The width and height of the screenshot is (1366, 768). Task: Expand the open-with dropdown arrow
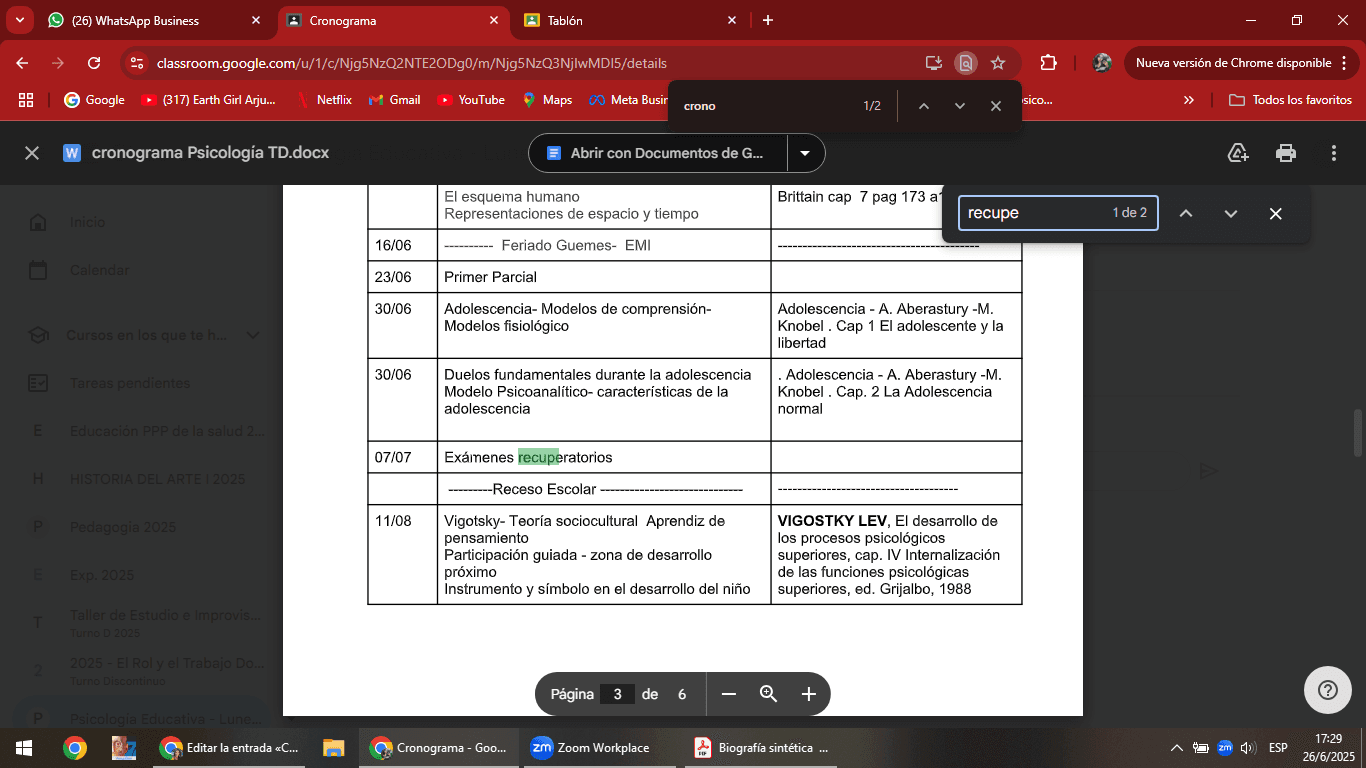(x=805, y=153)
